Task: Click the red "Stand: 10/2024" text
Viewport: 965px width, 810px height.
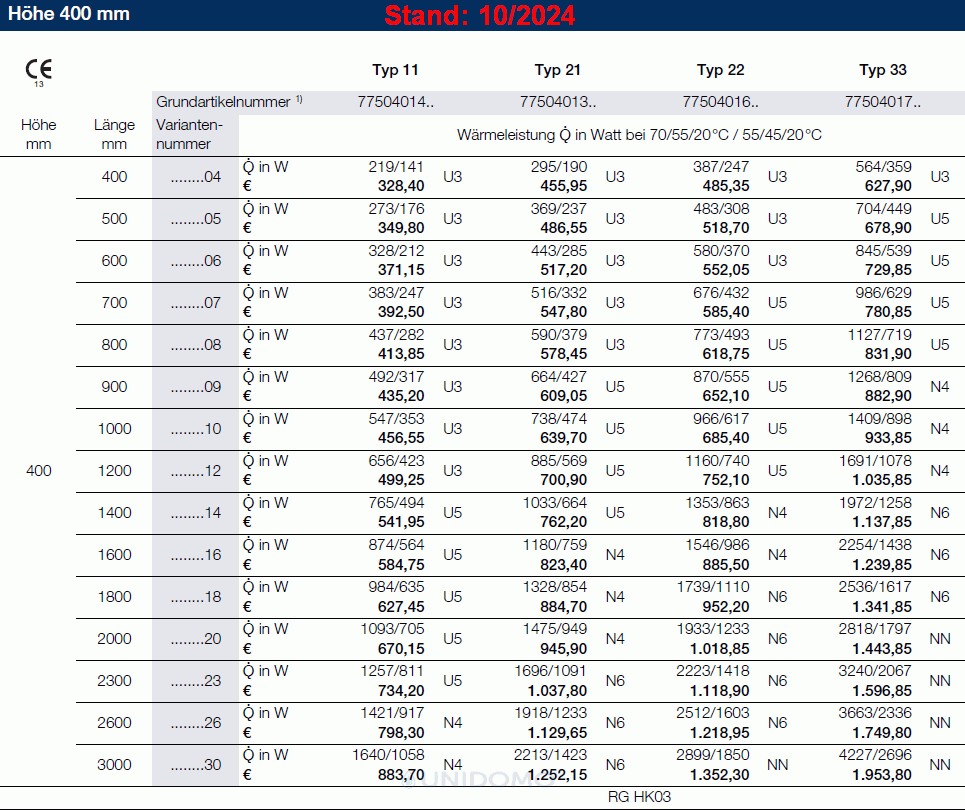Action: pyautogui.click(x=480, y=16)
